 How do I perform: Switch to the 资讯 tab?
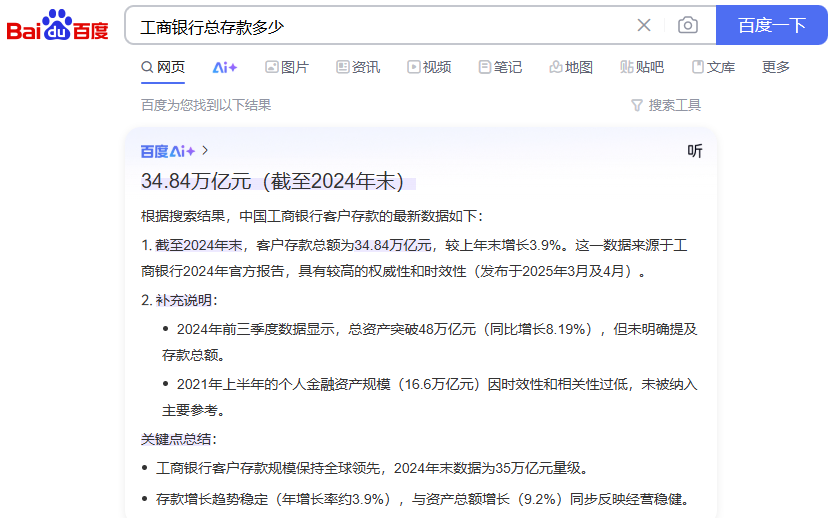[358, 67]
